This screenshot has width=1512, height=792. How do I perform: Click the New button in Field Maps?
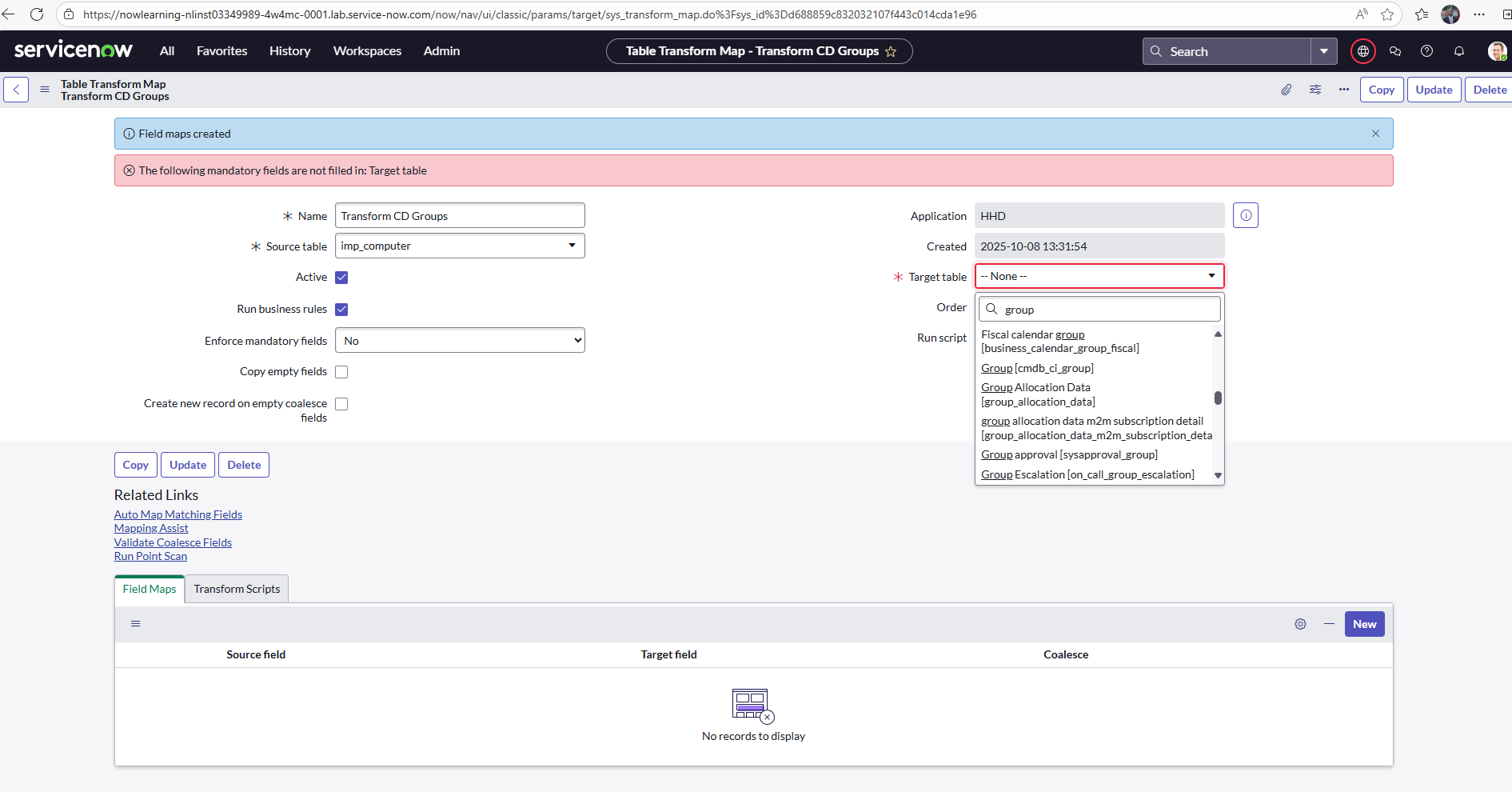point(1364,624)
